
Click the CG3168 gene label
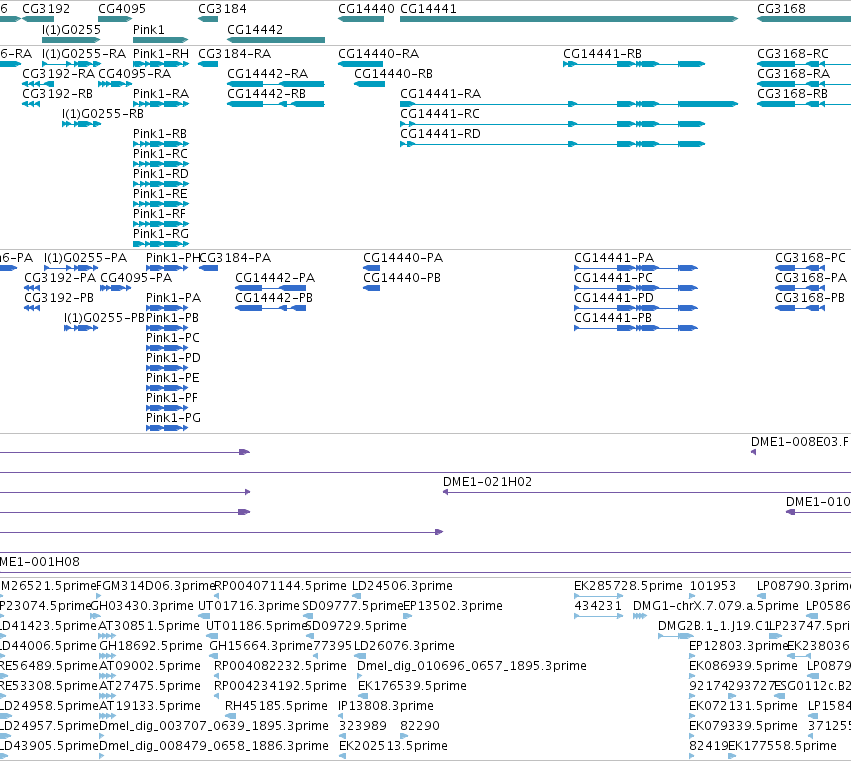pyautogui.click(x=781, y=9)
